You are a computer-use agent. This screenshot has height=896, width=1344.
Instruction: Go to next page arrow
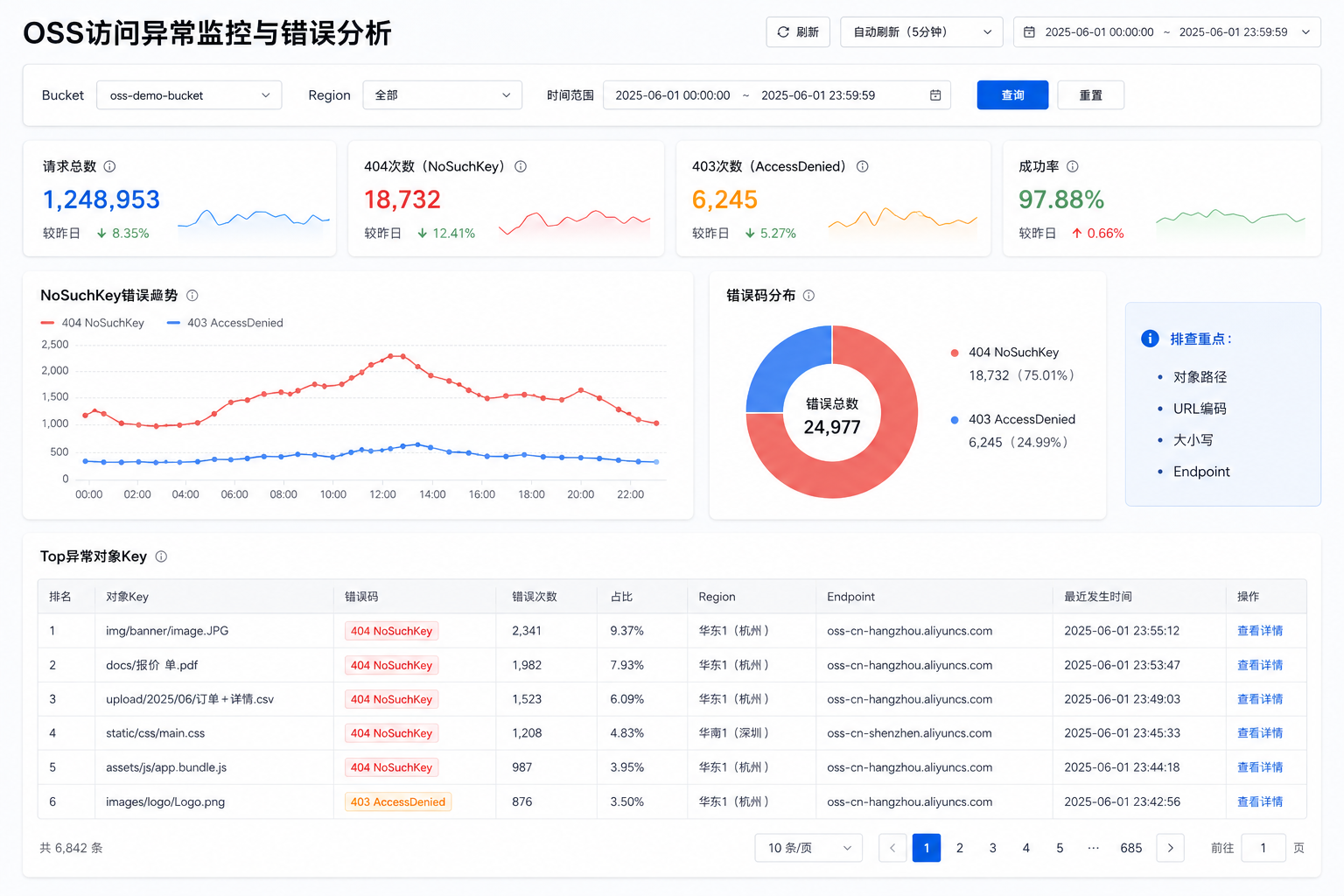[x=1170, y=848]
